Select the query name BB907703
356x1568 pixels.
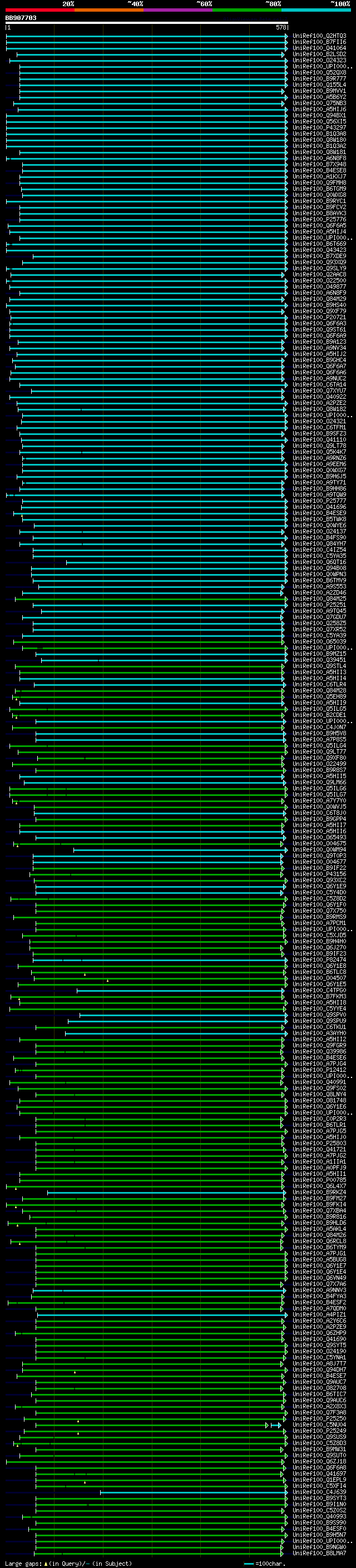[x=21, y=18]
